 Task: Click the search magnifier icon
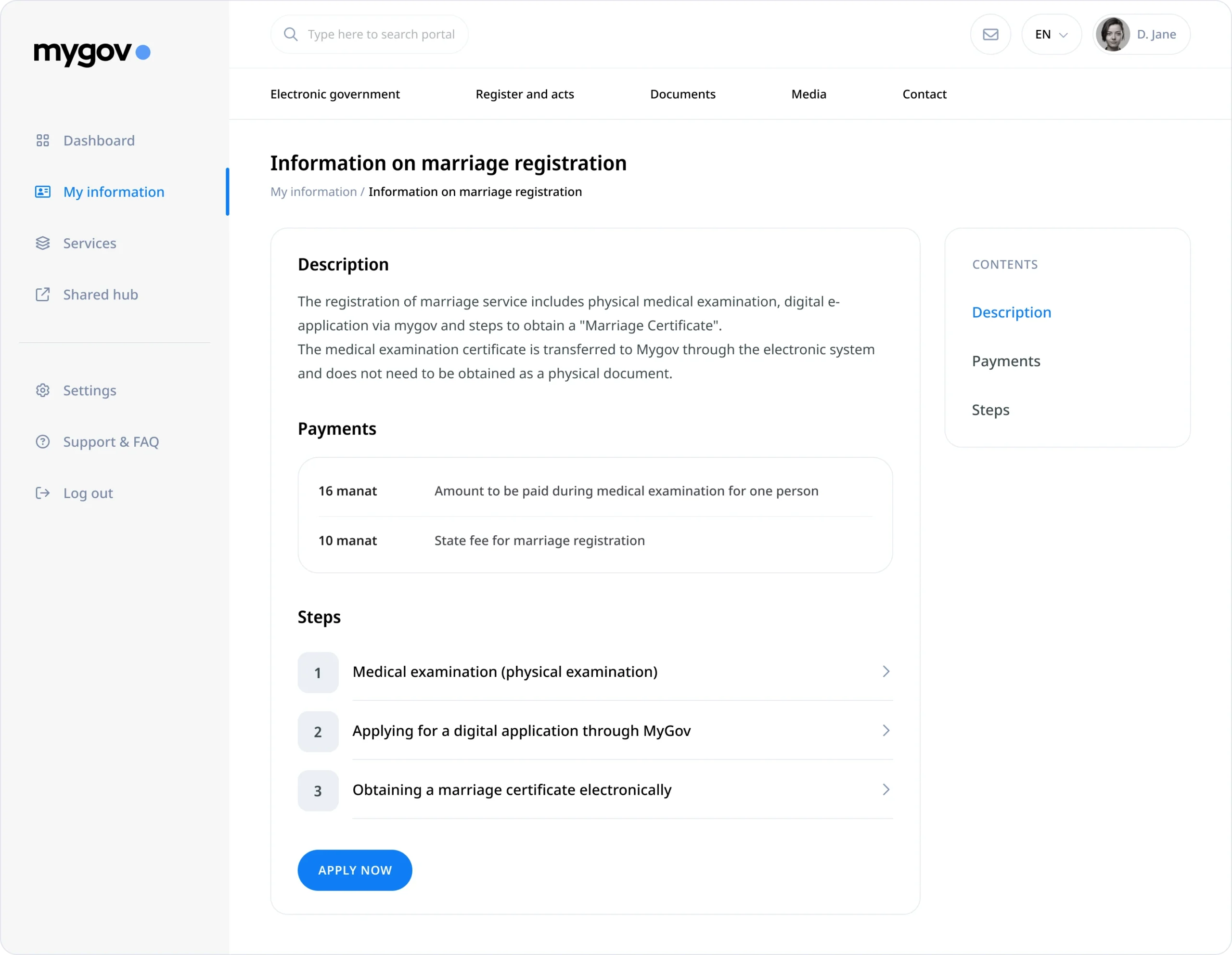pyautogui.click(x=291, y=34)
